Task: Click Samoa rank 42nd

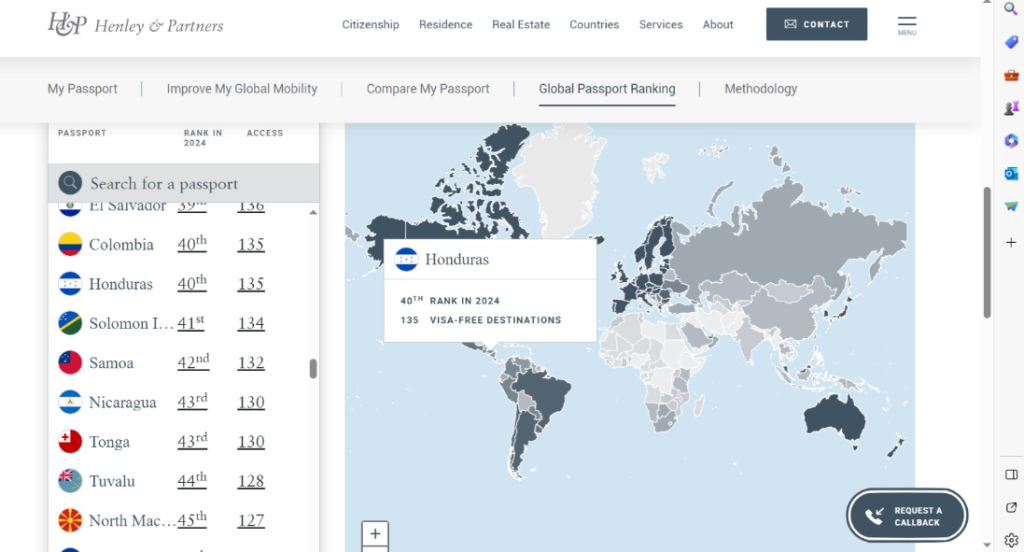Action: (x=193, y=362)
